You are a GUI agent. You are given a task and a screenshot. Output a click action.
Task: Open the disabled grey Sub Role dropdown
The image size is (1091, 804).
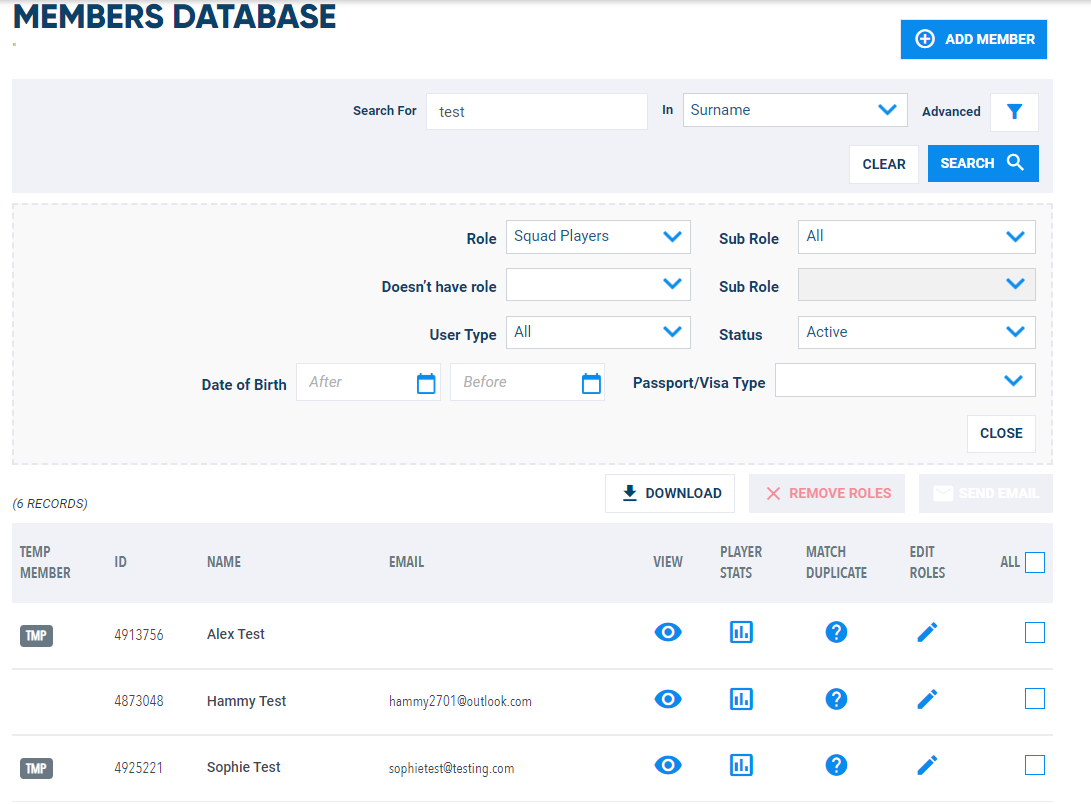pos(916,284)
